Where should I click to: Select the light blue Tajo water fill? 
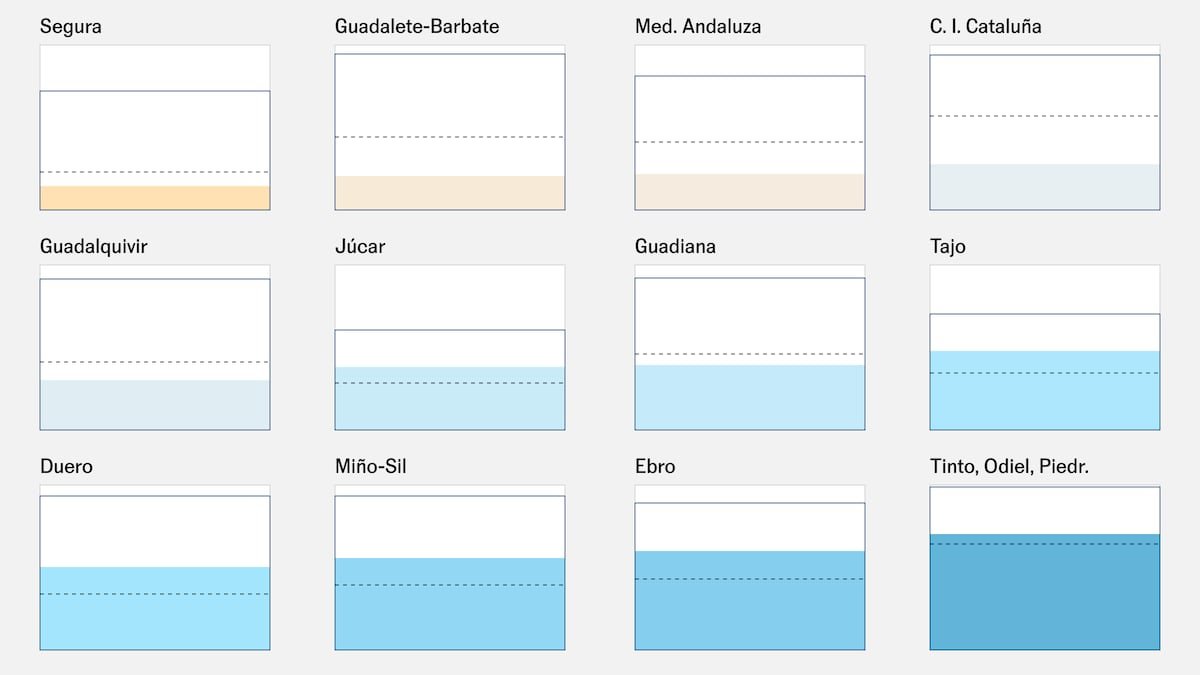(x=1045, y=391)
